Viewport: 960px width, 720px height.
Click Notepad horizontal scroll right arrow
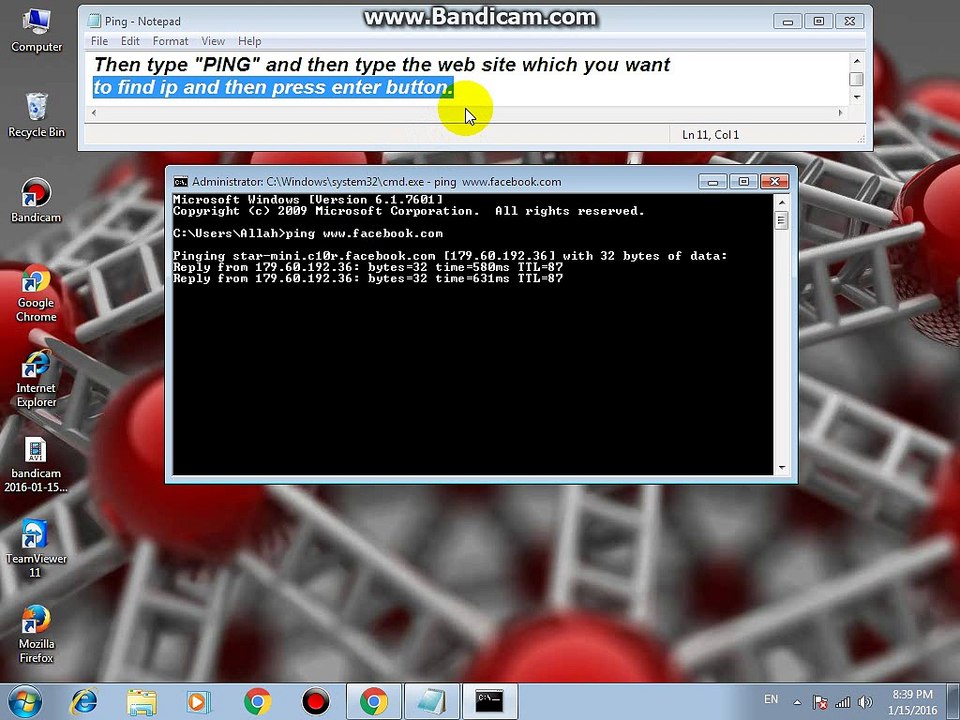[840, 112]
